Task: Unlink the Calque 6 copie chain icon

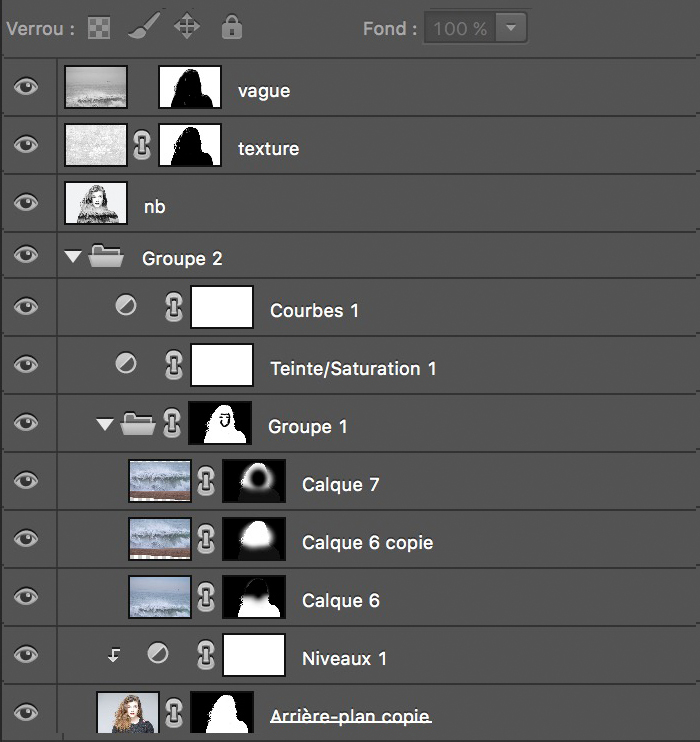Action: [x=205, y=539]
